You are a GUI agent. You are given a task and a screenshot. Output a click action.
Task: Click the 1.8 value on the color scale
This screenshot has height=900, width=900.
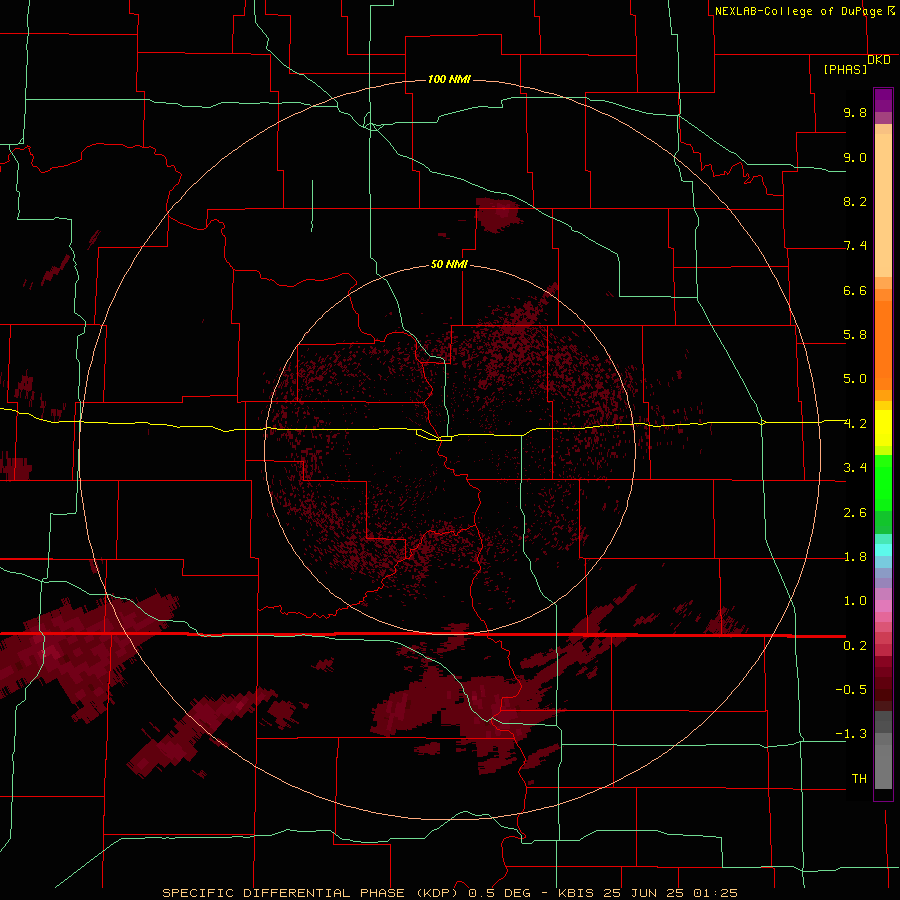(x=855, y=557)
